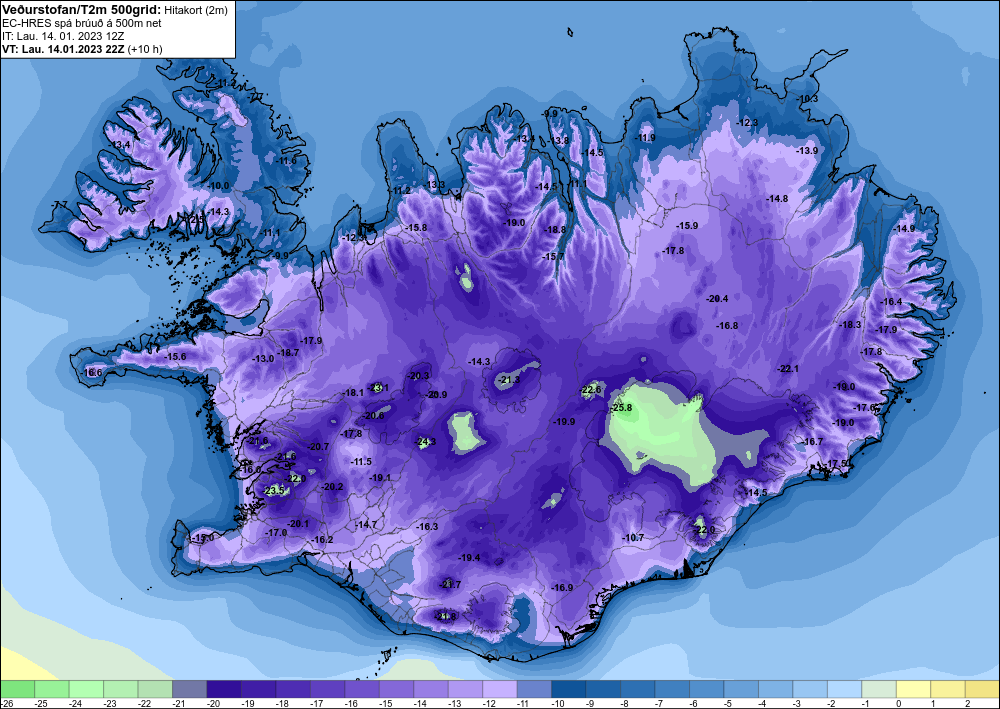
Task: Click the -15.7 temperature label
Action: tap(554, 257)
